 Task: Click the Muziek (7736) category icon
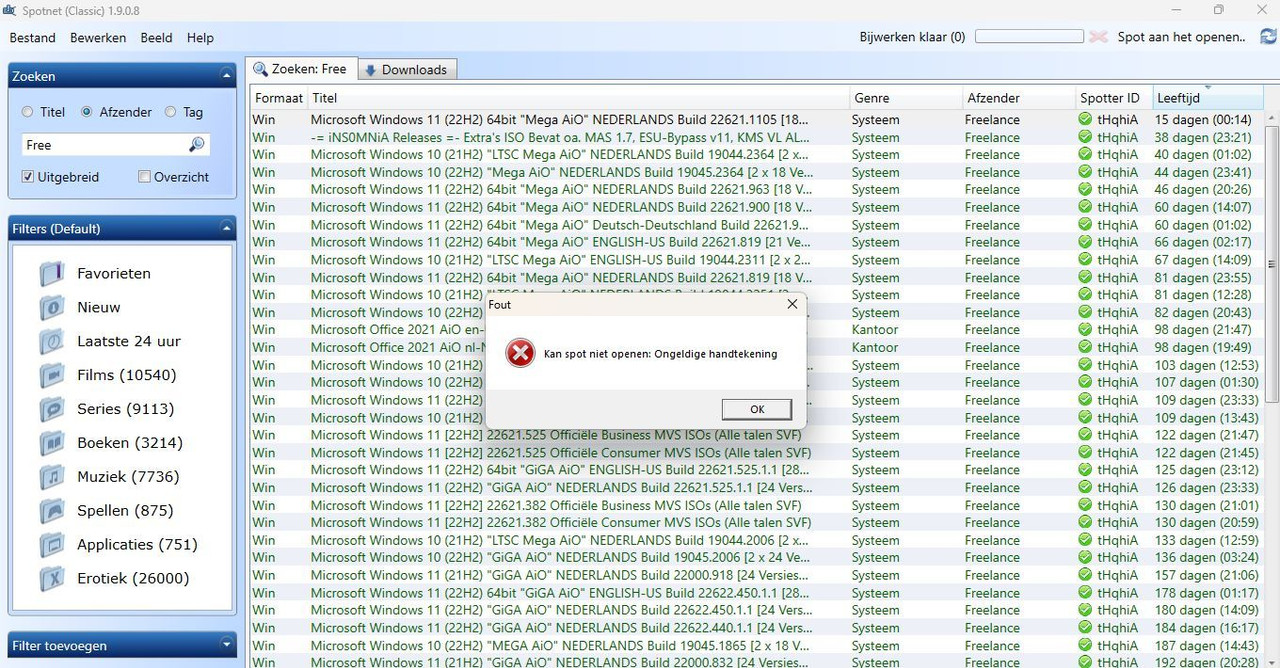coord(51,477)
